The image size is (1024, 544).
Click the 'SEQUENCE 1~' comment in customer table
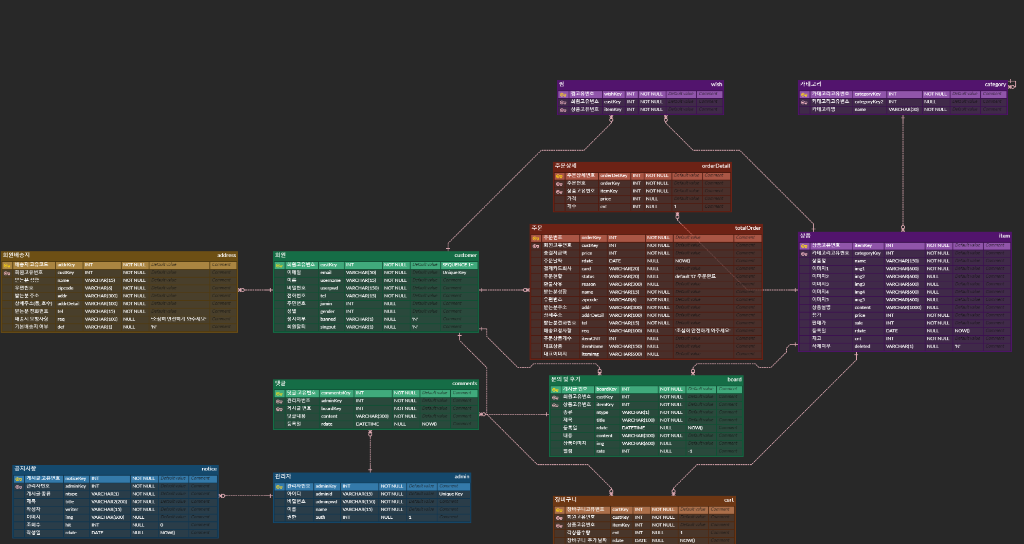pyautogui.click(x=458, y=265)
